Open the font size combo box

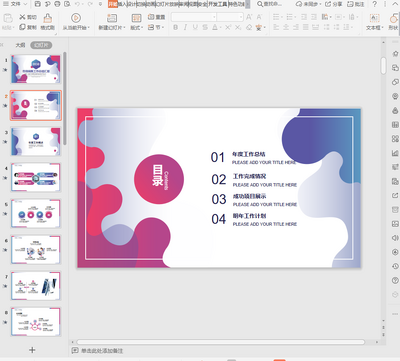(230, 17)
